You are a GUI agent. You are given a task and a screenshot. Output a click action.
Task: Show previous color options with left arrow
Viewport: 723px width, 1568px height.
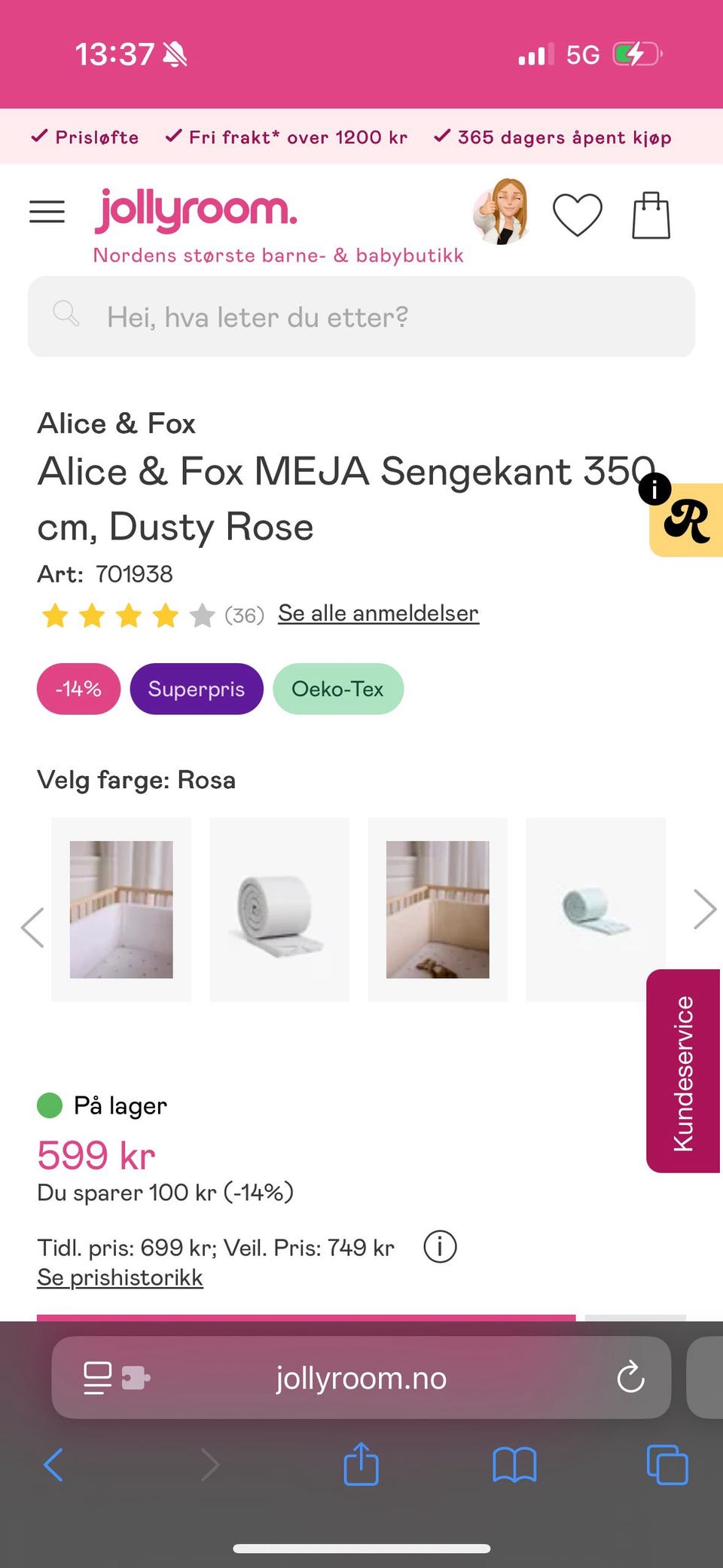[32, 927]
